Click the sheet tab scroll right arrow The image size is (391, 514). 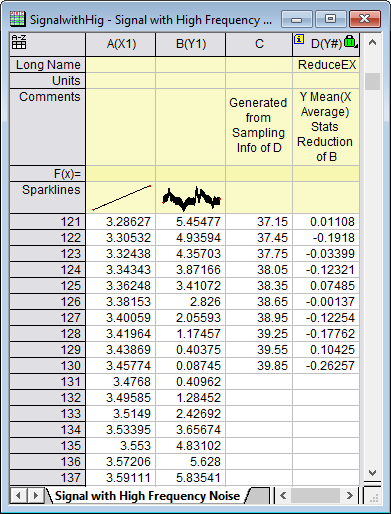35,496
